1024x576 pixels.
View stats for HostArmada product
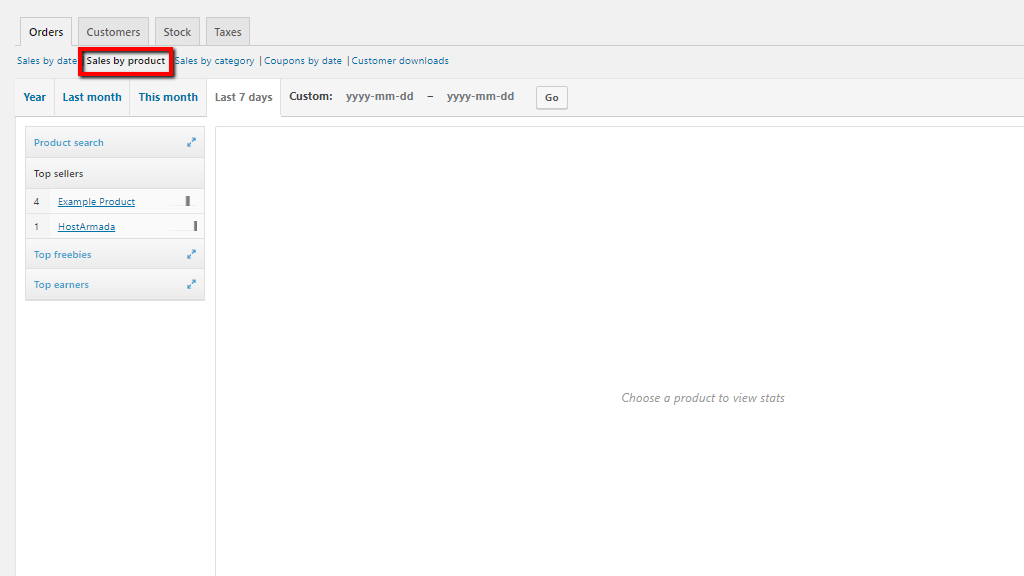pyautogui.click(x=86, y=227)
